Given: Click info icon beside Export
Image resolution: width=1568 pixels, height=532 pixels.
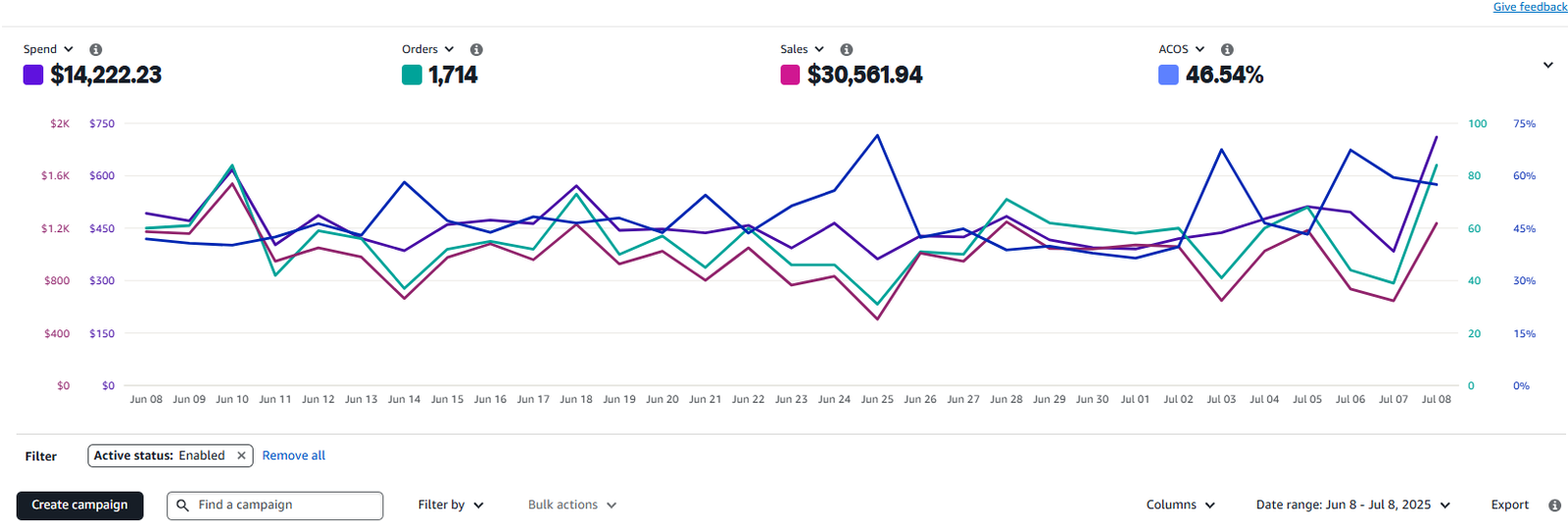Looking at the screenshot, I should click(x=1554, y=506).
